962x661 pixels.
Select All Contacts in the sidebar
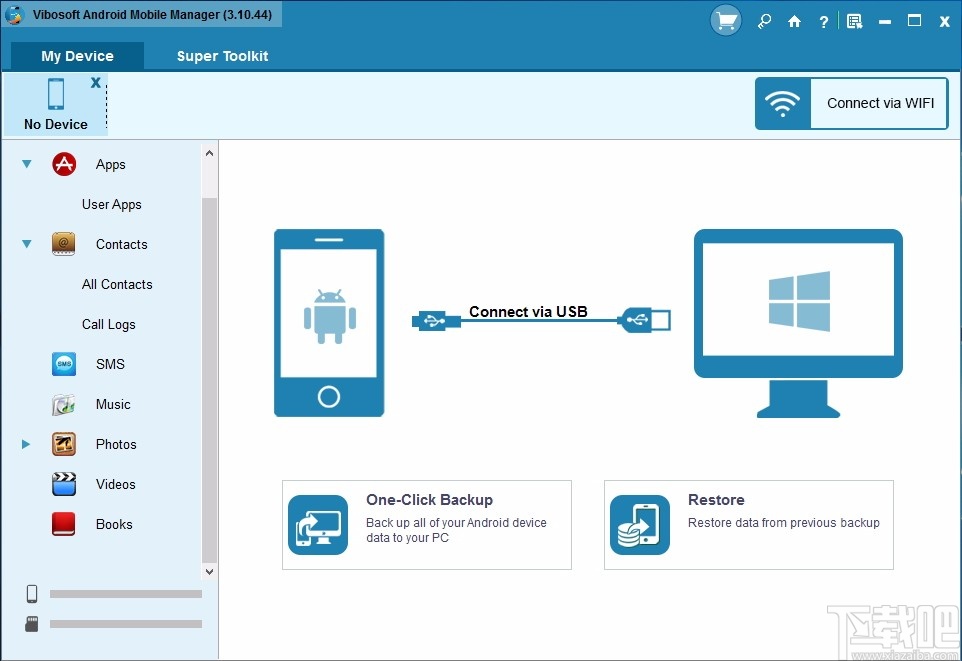[x=117, y=284]
